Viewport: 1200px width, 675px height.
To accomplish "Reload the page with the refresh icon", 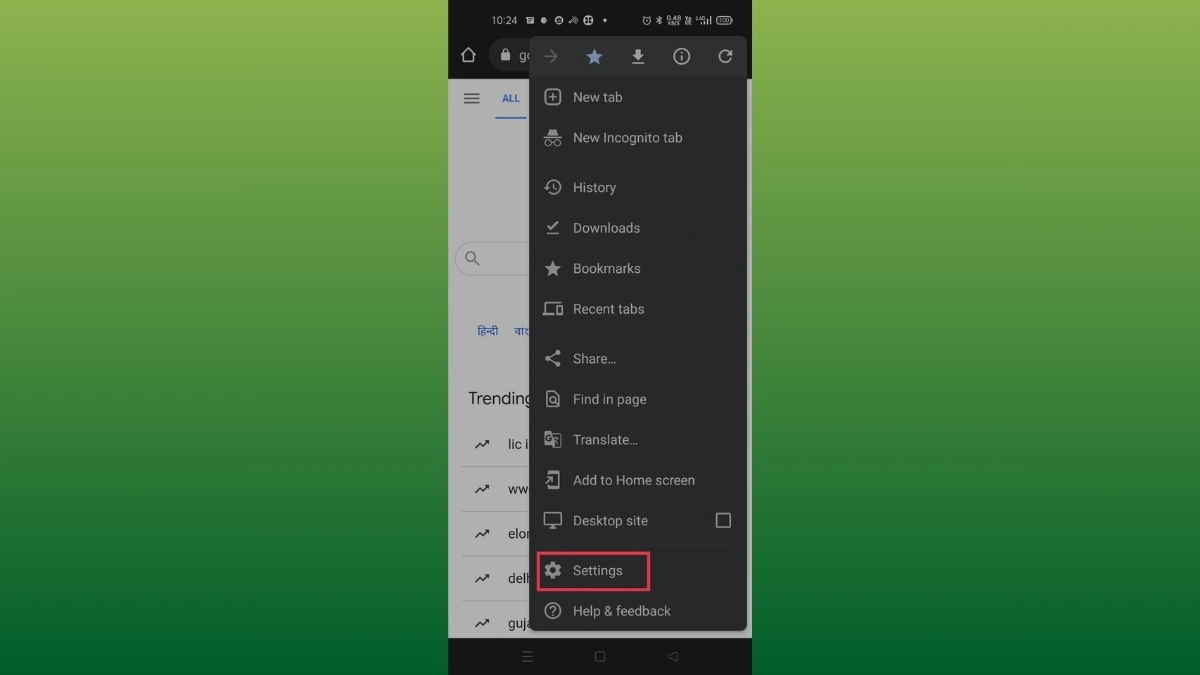I will coord(725,56).
